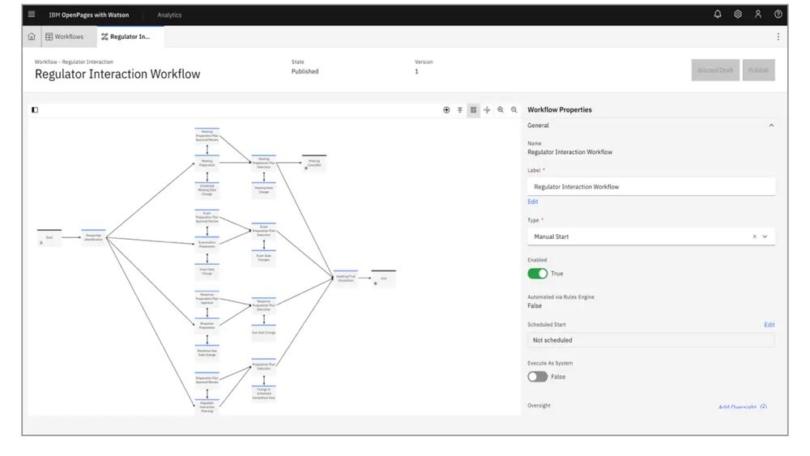Click the Label field for the workflow
The image size is (810, 456).
(650, 186)
